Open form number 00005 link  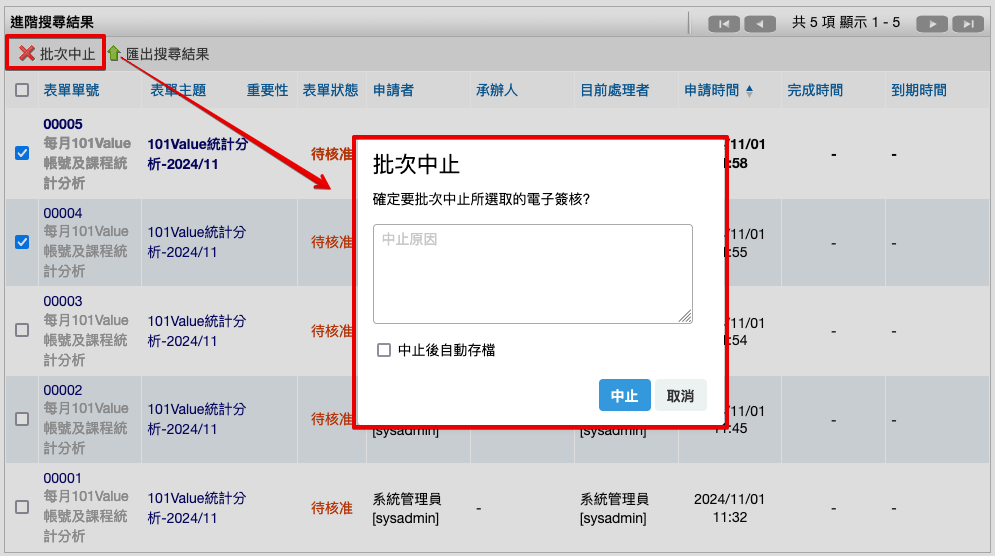pyautogui.click(x=63, y=124)
